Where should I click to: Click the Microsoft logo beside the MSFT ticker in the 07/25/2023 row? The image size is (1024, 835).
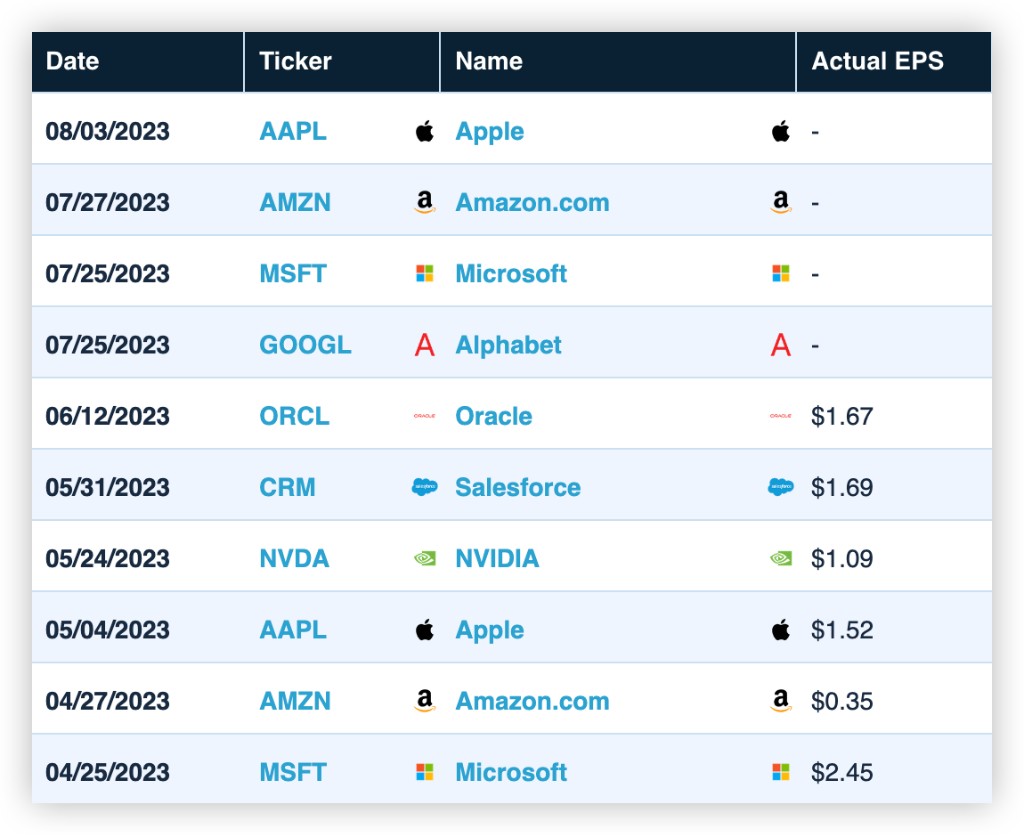[424, 274]
